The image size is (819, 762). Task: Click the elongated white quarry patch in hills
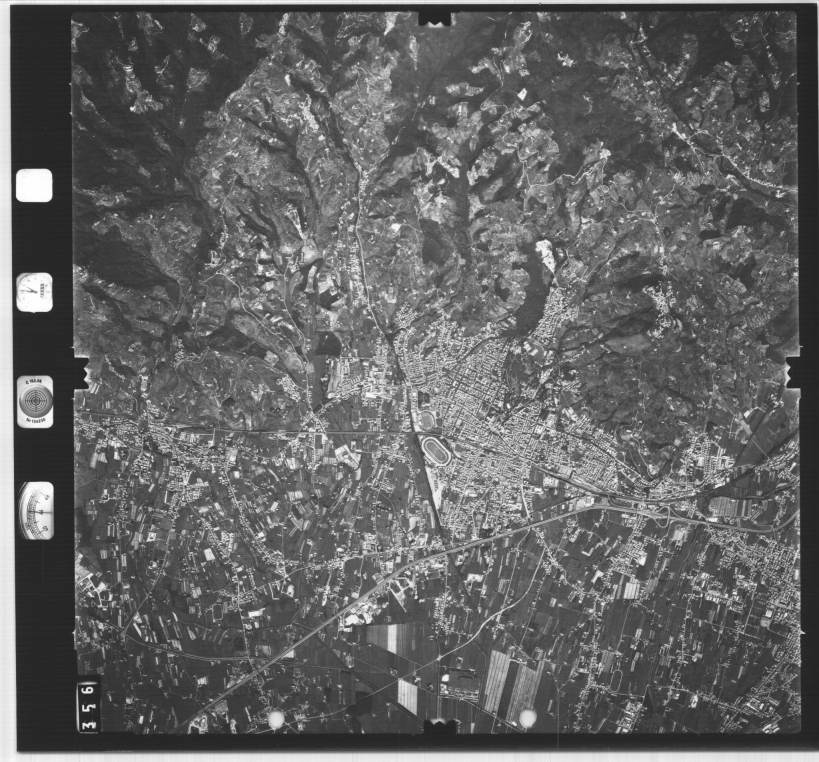(546, 257)
